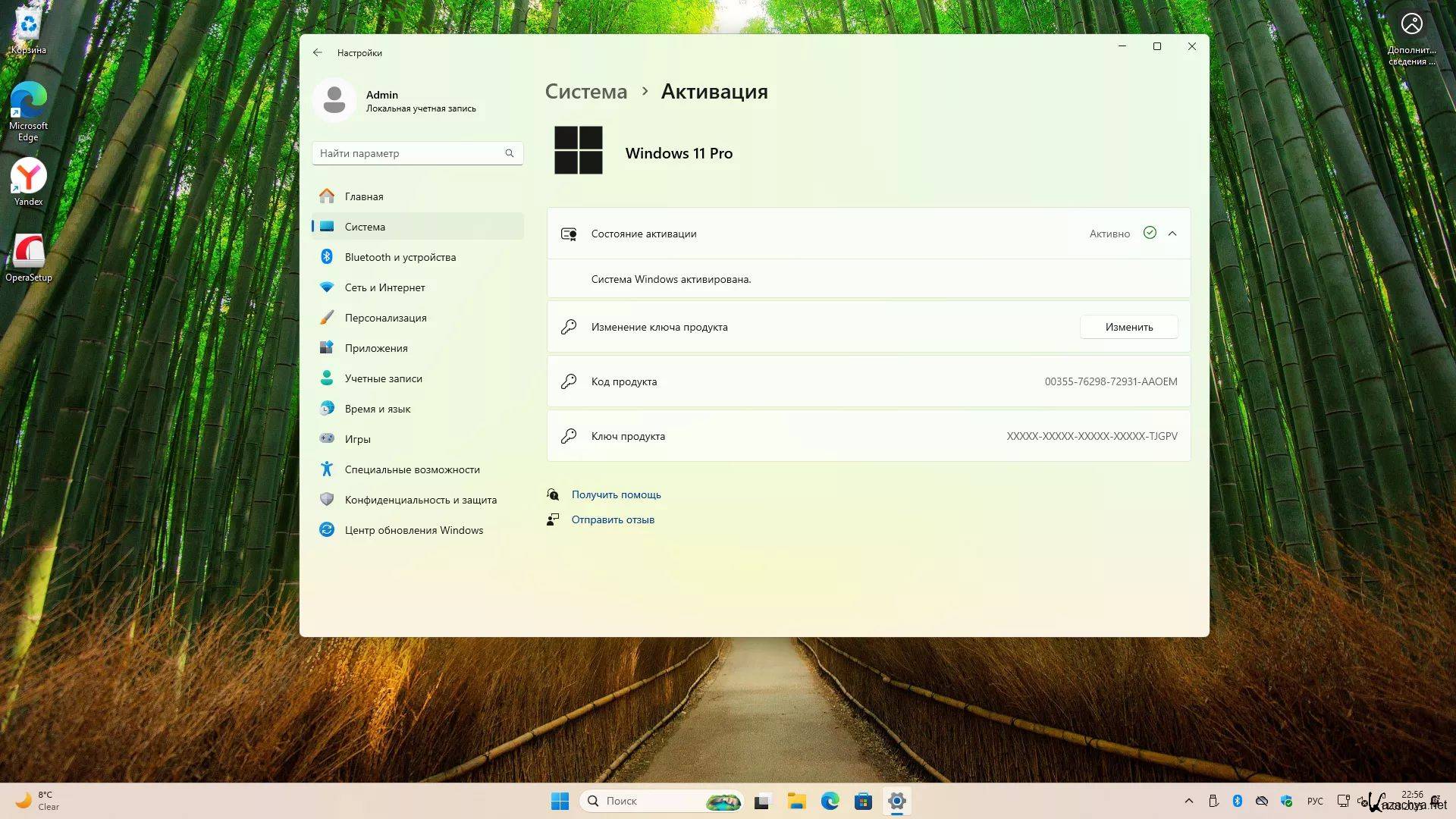The image size is (1456, 819).
Task: Open Microsoft Store from taskbar
Action: pos(863,801)
